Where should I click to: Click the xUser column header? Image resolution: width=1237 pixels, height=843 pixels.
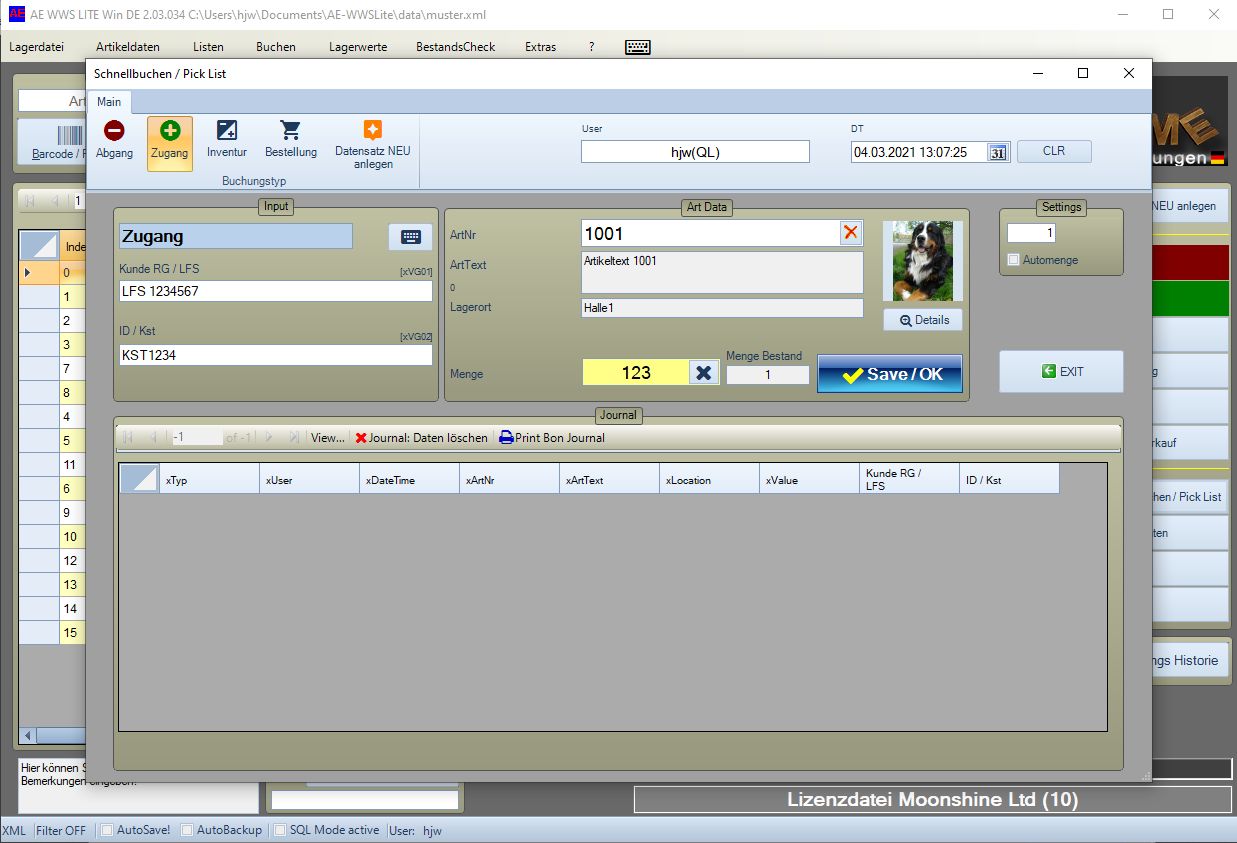309,480
